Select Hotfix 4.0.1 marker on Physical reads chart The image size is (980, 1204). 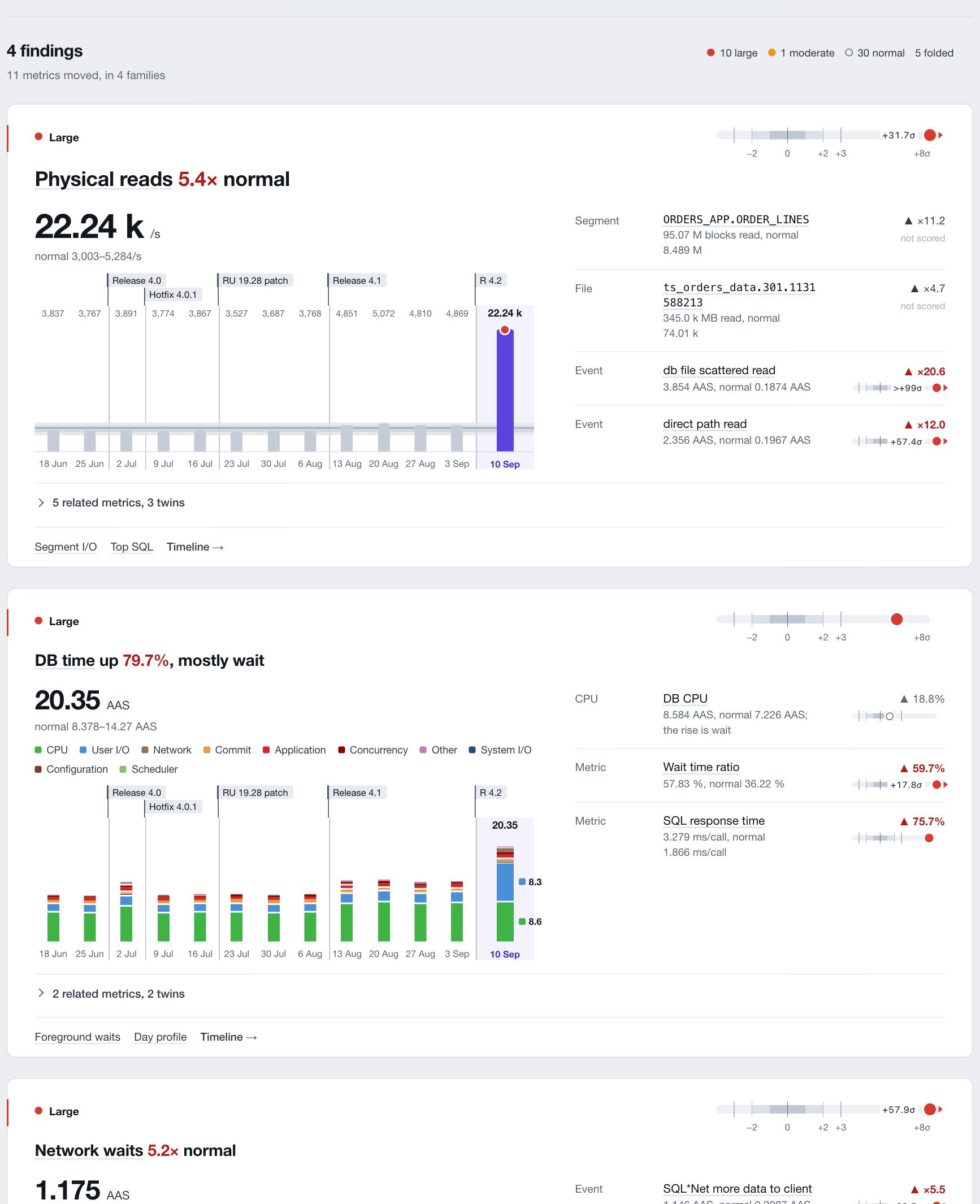173,294
